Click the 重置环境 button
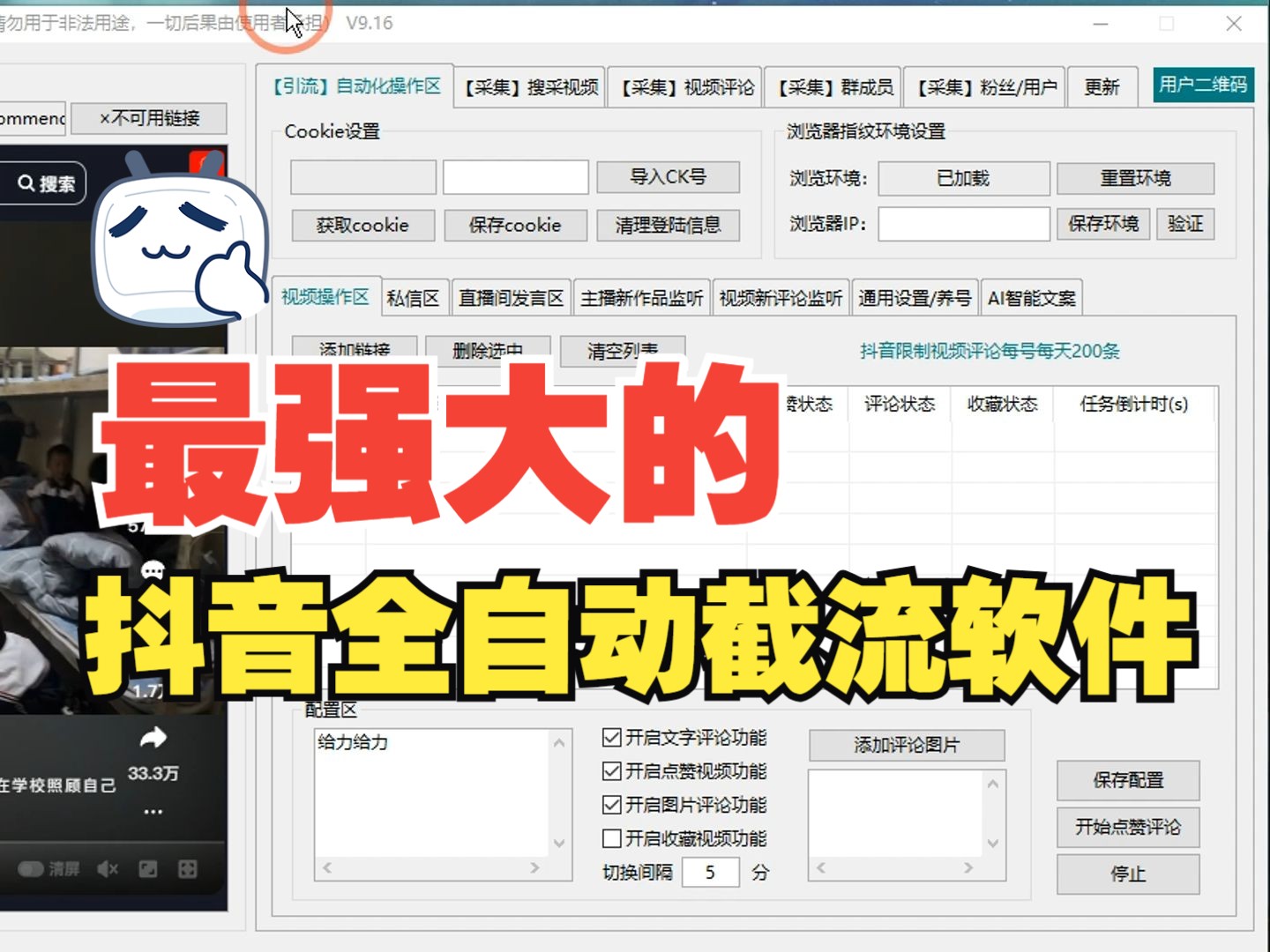This screenshot has width=1270, height=952. pos(1135,178)
